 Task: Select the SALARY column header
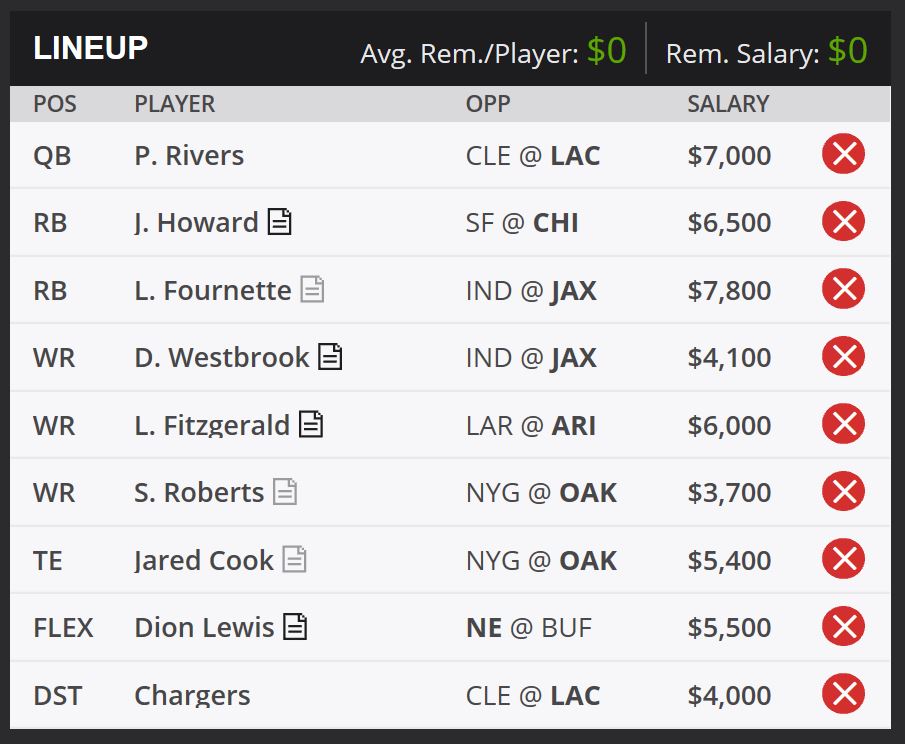click(x=728, y=104)
